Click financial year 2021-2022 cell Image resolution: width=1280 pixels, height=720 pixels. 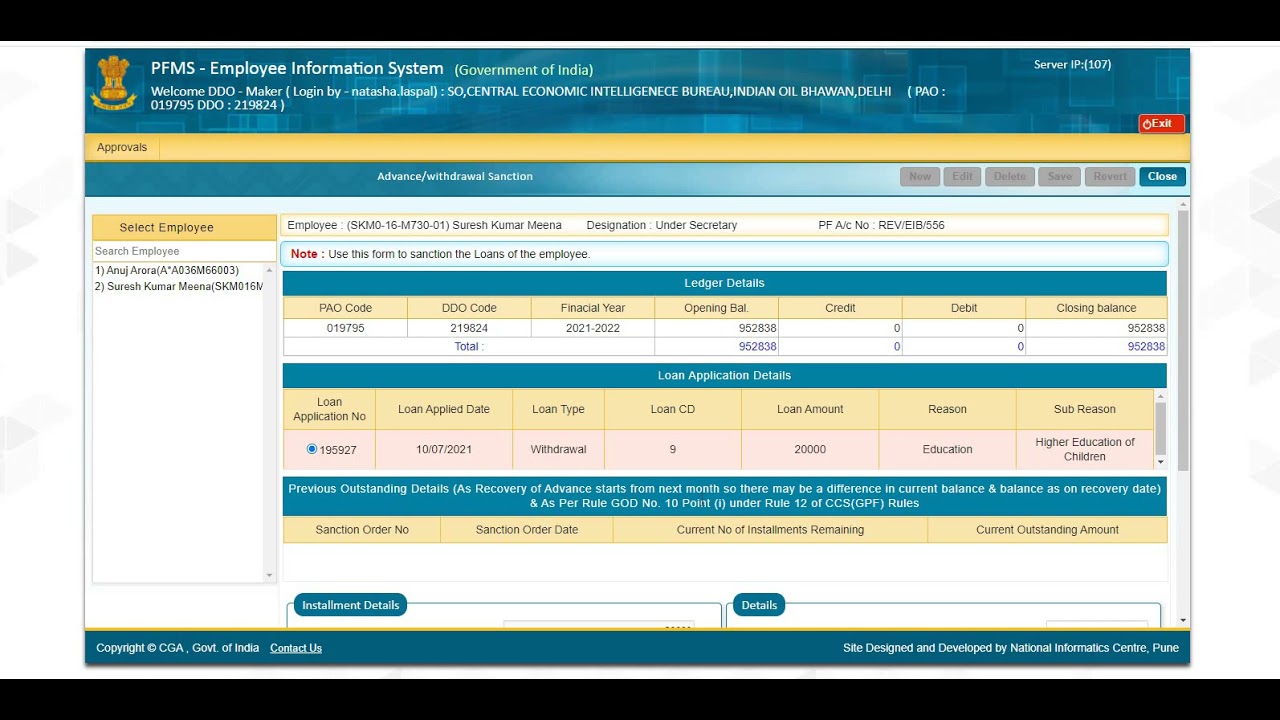tap(593, 328)
